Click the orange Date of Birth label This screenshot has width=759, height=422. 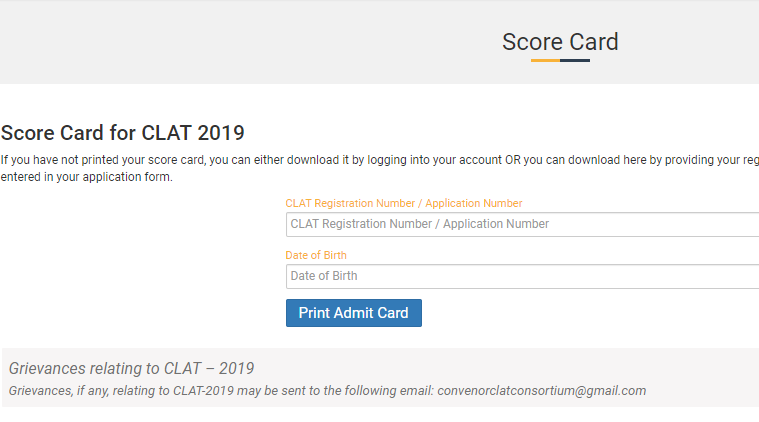click(x=316, y=255)
